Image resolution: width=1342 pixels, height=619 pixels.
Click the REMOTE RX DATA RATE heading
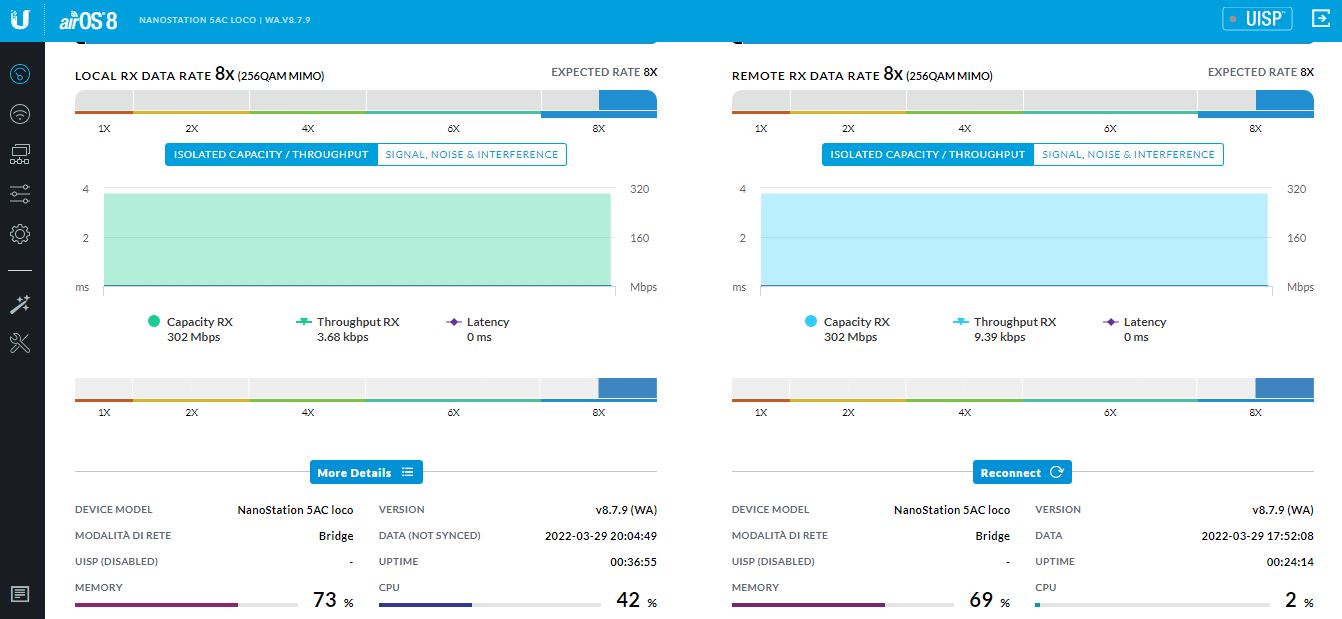tap(805, 76)
